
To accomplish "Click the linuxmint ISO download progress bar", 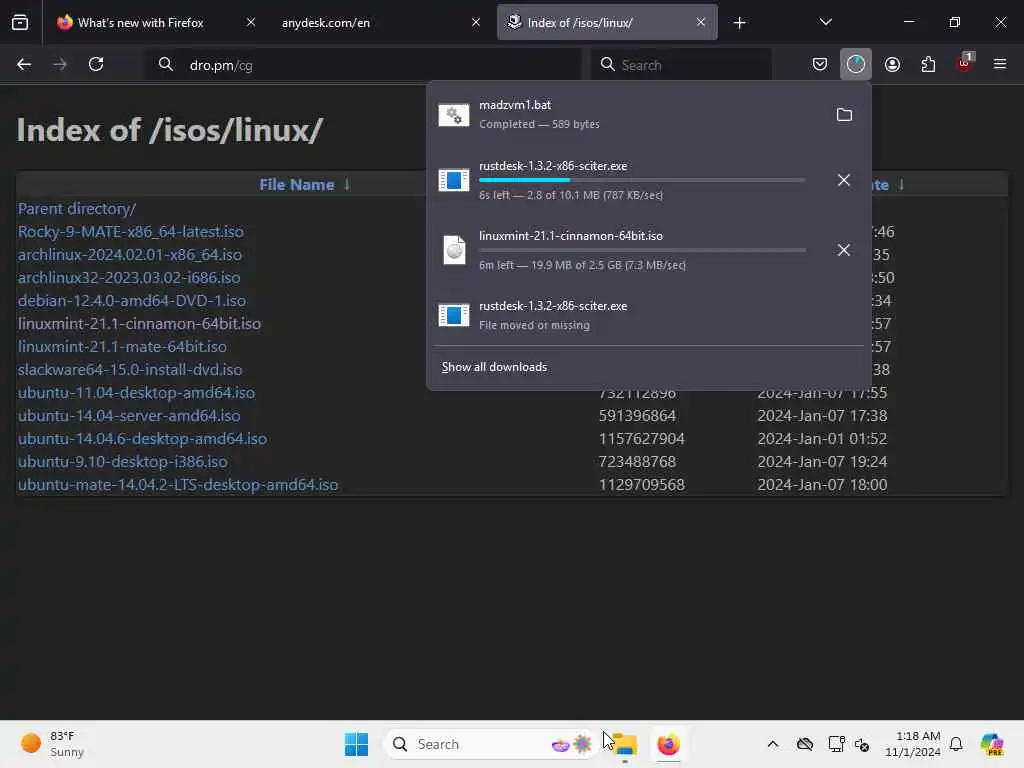I will pyautogui.click(x=642, y=250).
